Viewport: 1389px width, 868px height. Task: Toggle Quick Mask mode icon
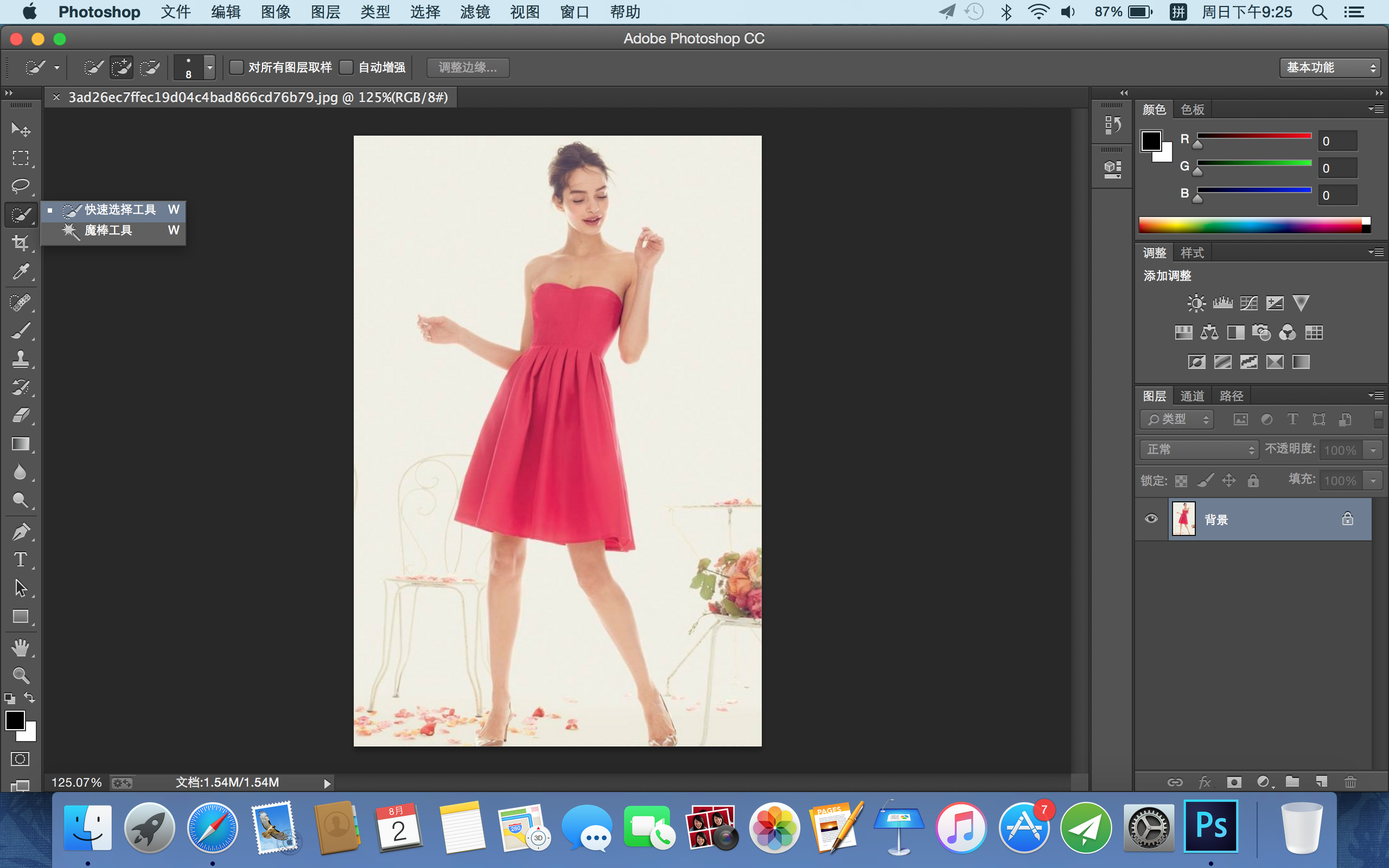click(x=20, y=759)
